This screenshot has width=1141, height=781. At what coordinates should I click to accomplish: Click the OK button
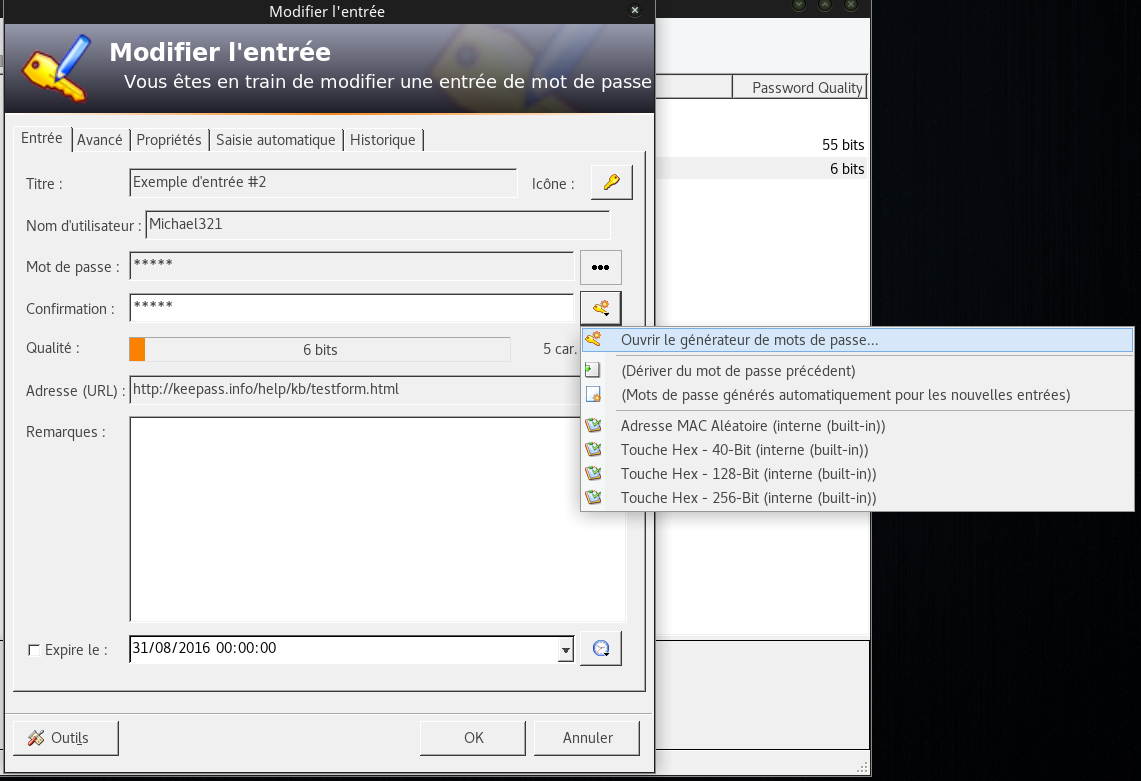[x=473, y=738]
